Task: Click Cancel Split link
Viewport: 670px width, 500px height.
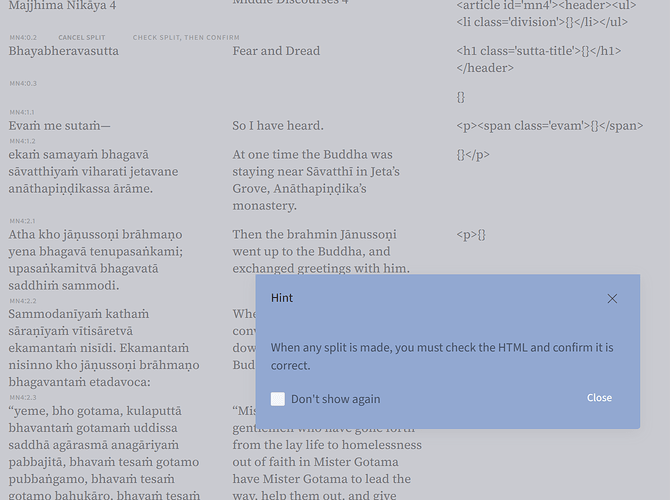Action: click(x=81, y=37)
